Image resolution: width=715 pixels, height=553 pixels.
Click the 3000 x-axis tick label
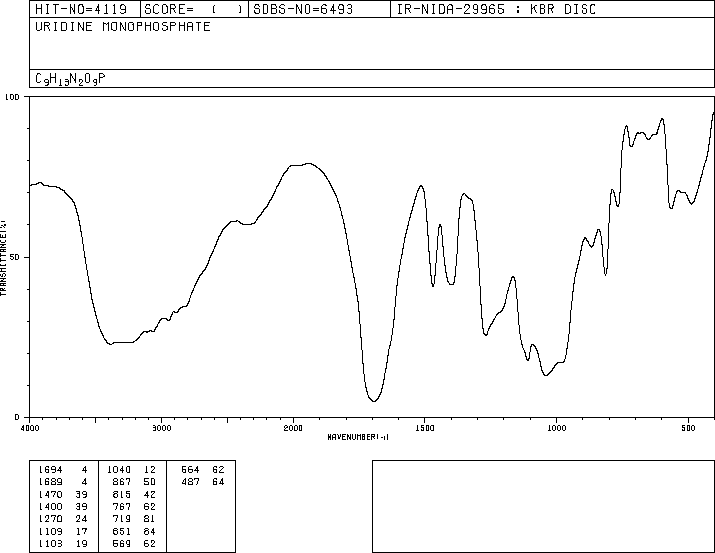(x=161, y=428)
